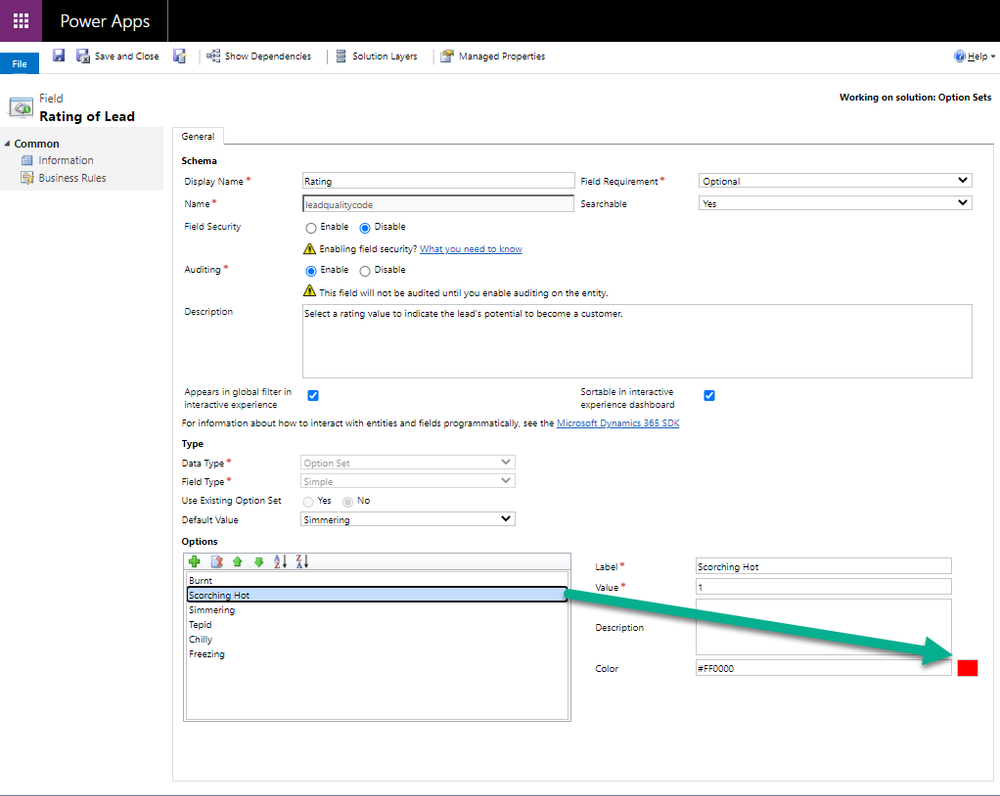
Task: Move the selected option down the list
Action: click(x=258, y=562)
